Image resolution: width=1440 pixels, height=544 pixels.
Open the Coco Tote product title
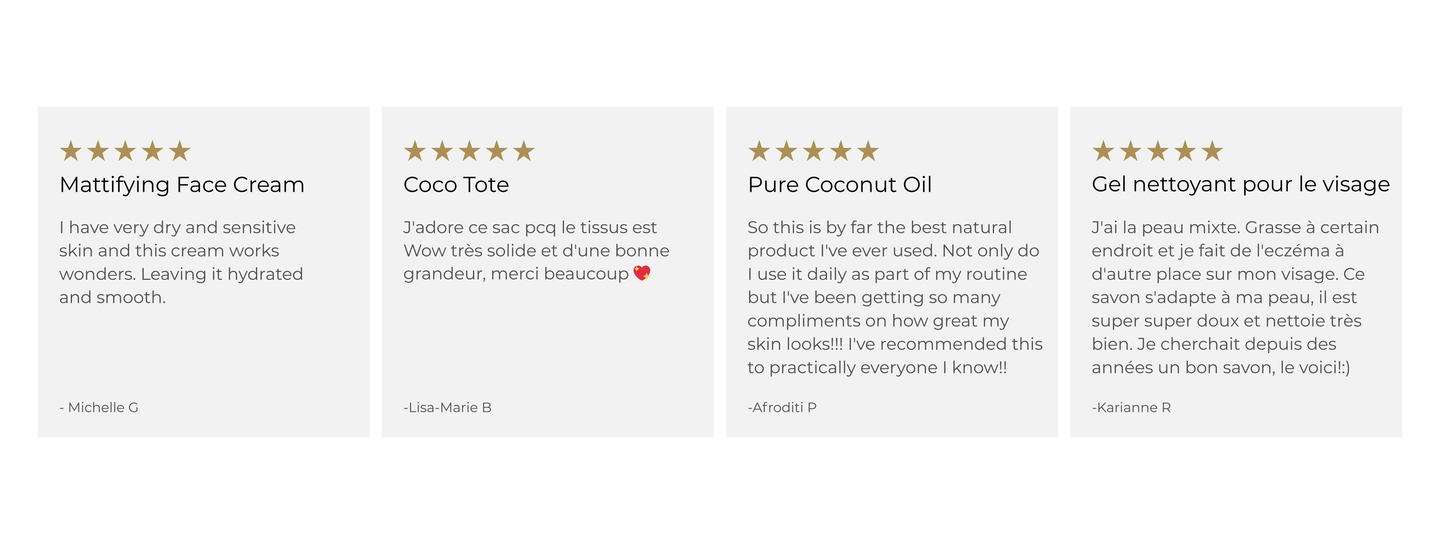pos(456,185)
